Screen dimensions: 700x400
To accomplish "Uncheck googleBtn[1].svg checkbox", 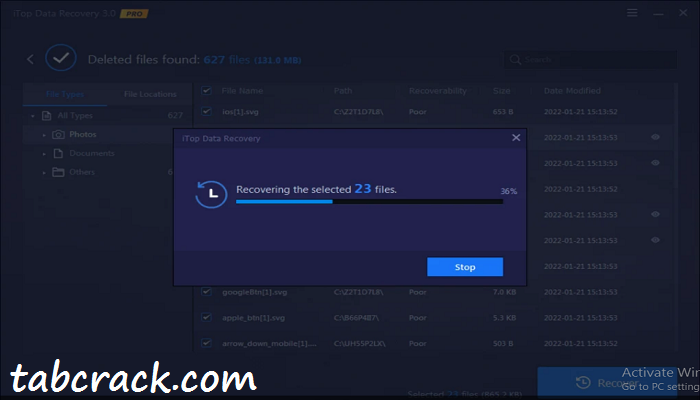I will pos(206,292).
